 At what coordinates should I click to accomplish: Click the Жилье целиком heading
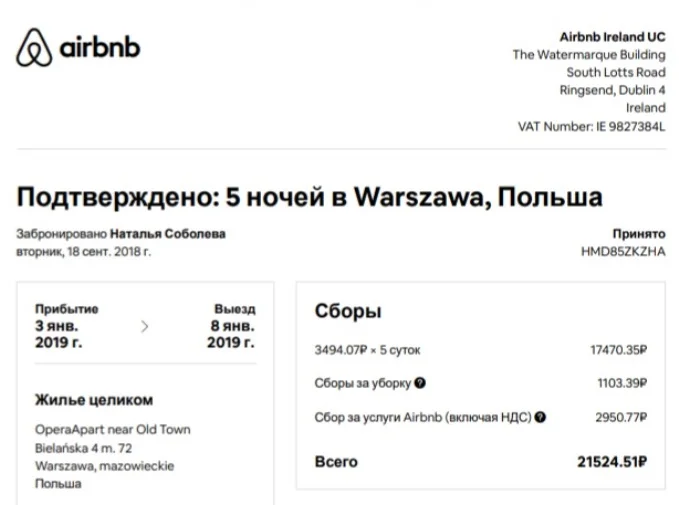pos(94,400)
